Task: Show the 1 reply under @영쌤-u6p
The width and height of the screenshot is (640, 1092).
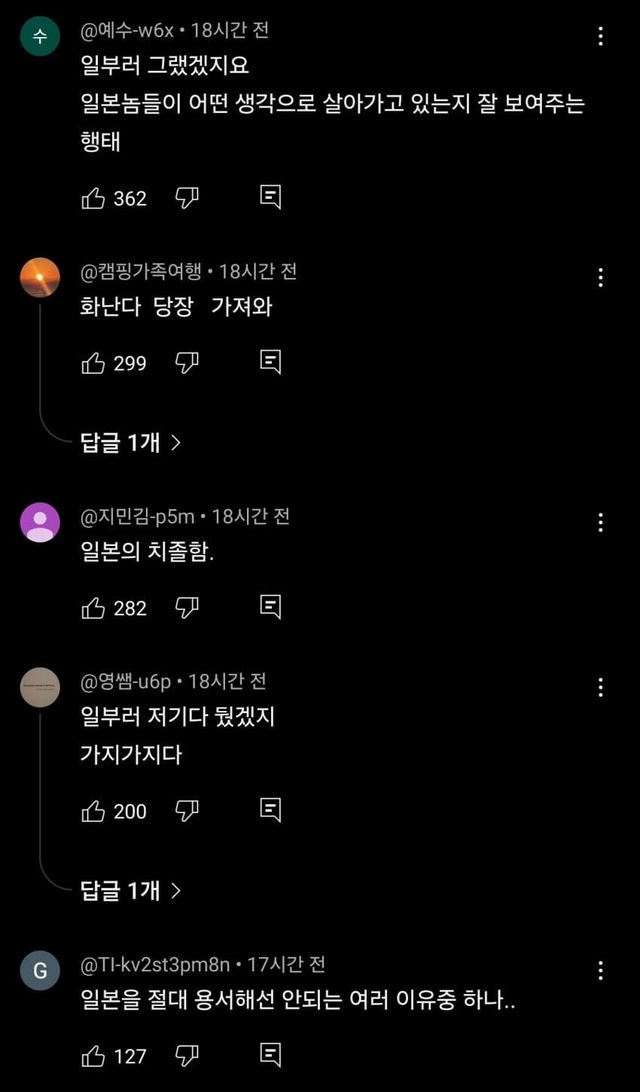Action: coord(130,890)
